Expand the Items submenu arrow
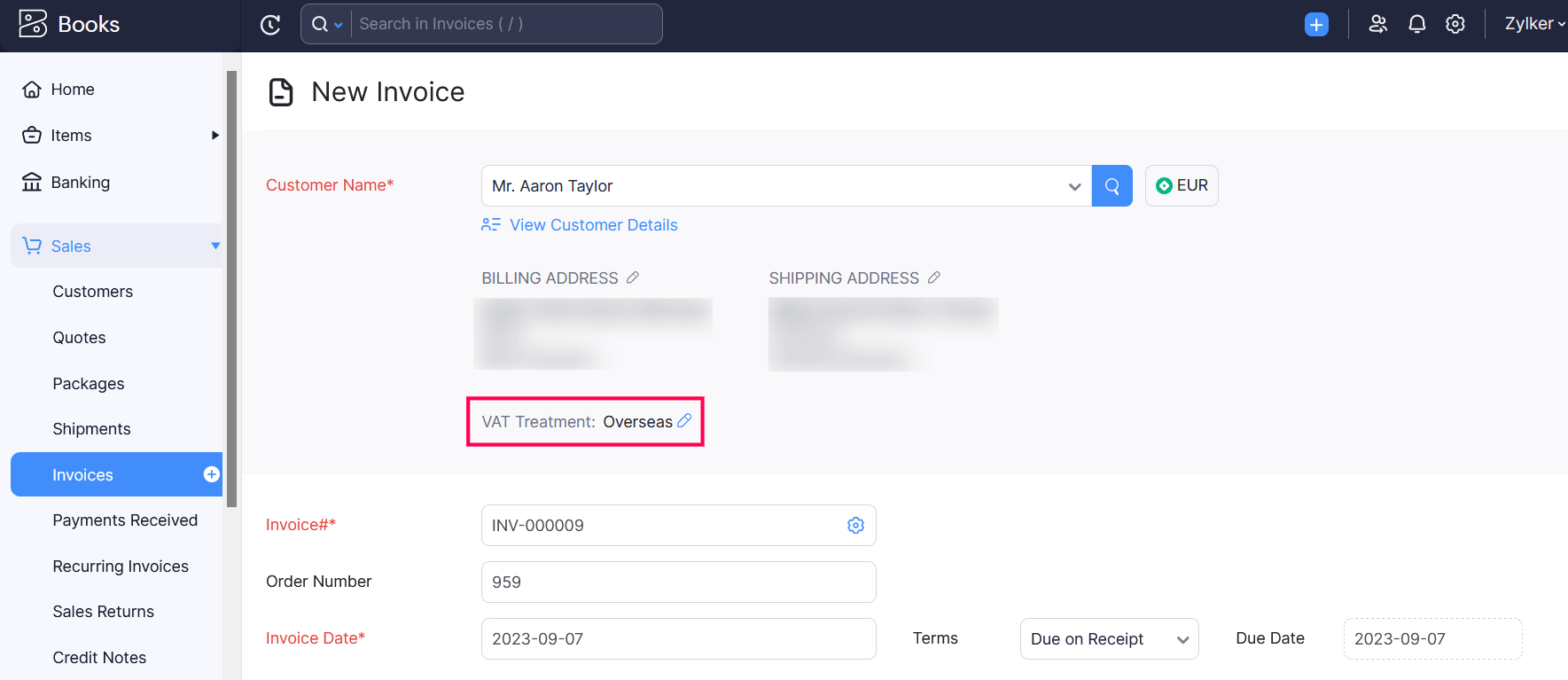The image size is (1568, 680). pyautogui.click(x=215, y=136)
